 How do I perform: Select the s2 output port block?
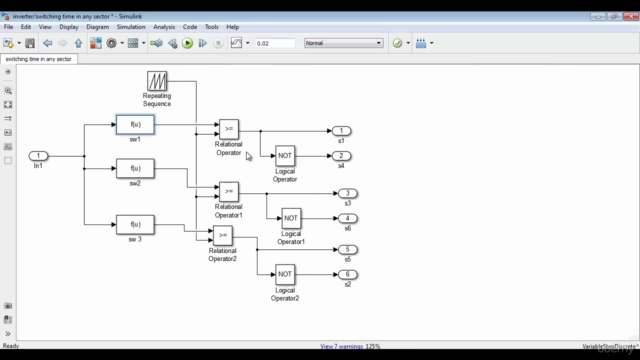(x=348, y=274)
